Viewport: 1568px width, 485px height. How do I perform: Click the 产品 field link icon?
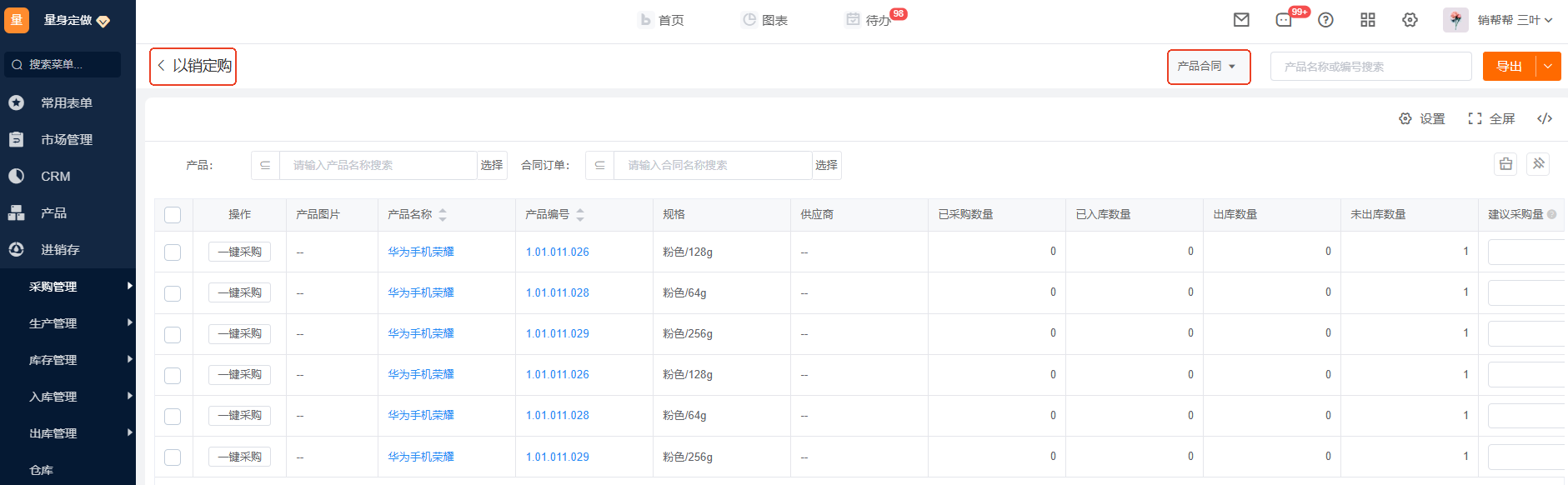click(265, 165)
